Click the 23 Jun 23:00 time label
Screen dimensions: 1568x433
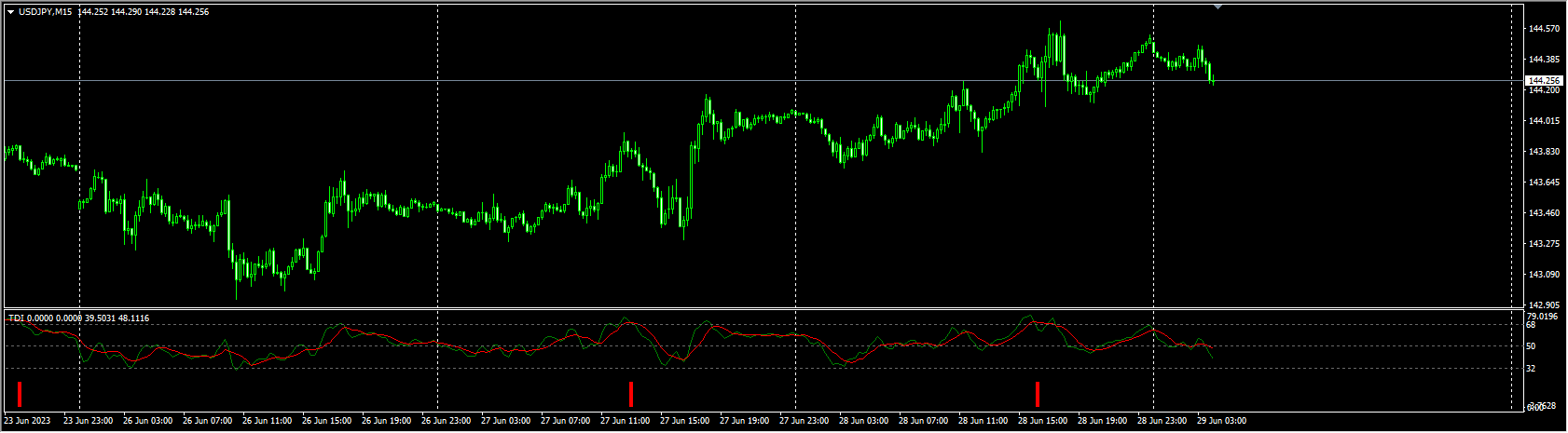[x=88, y=421]
